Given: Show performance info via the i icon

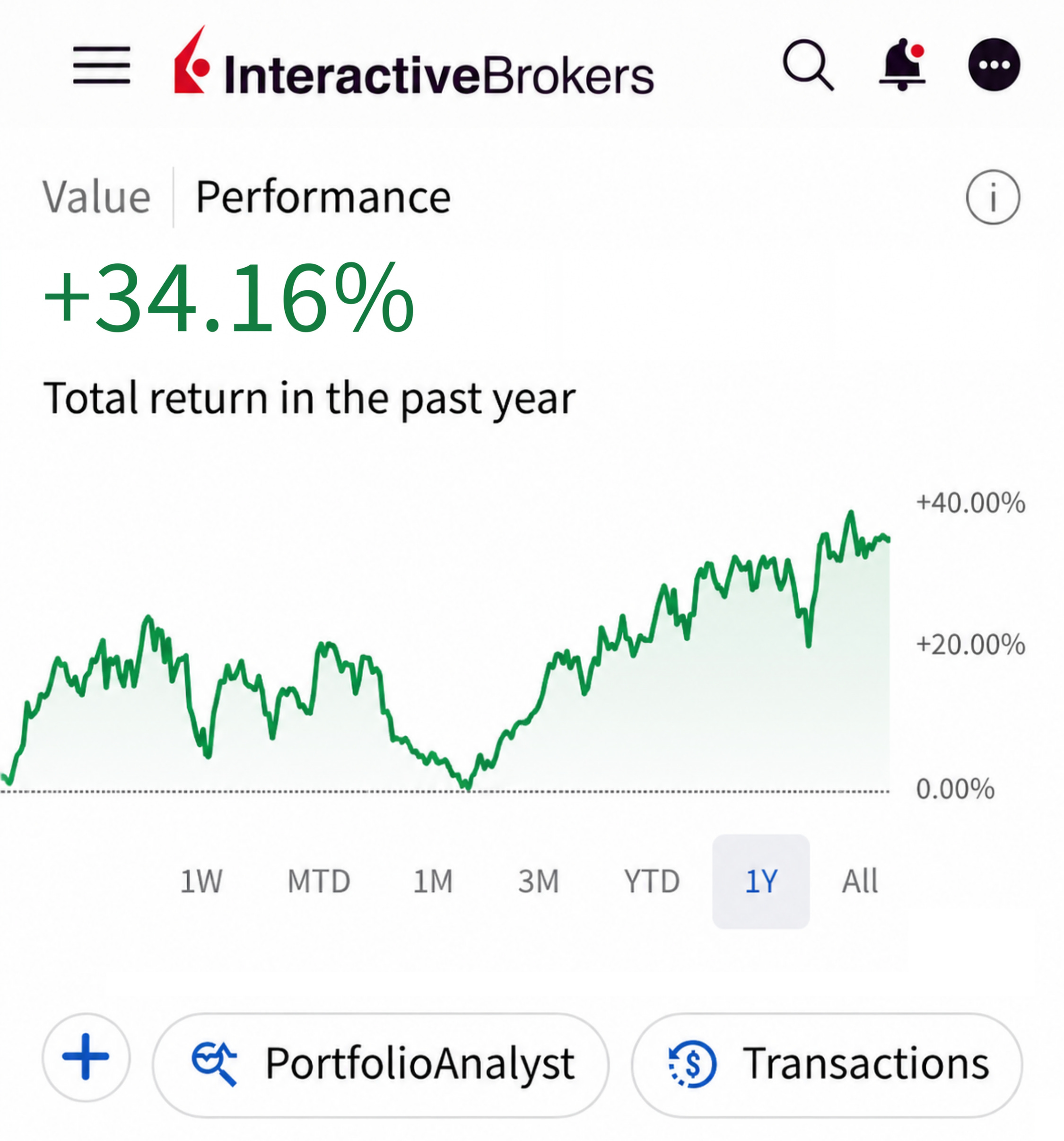Looking at the screenshot, I should [x=993, y=197].
